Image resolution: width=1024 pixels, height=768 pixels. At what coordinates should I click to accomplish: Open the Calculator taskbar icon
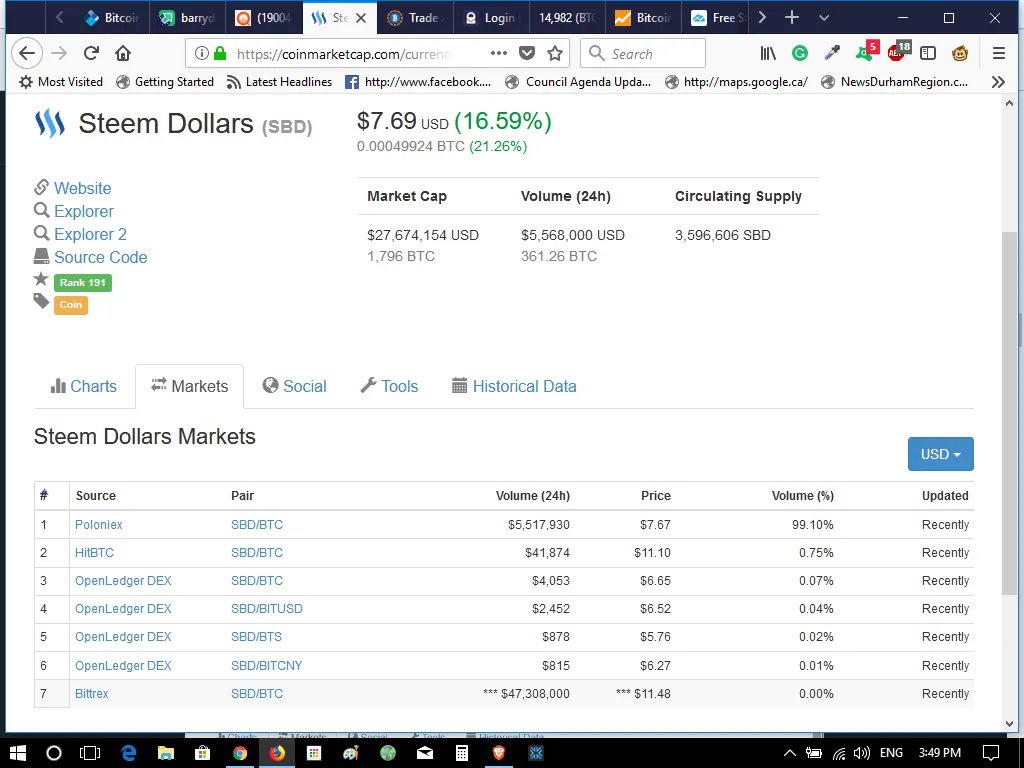pos(461,753)
